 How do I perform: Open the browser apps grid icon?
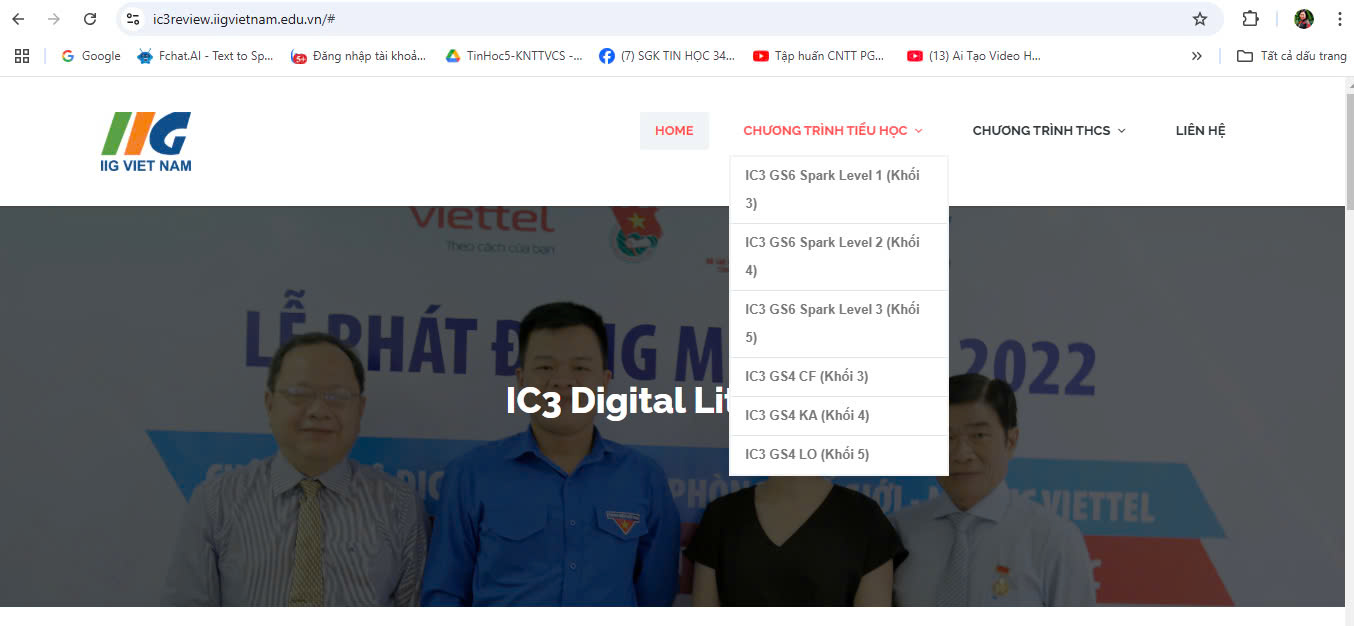pos(22,56)
